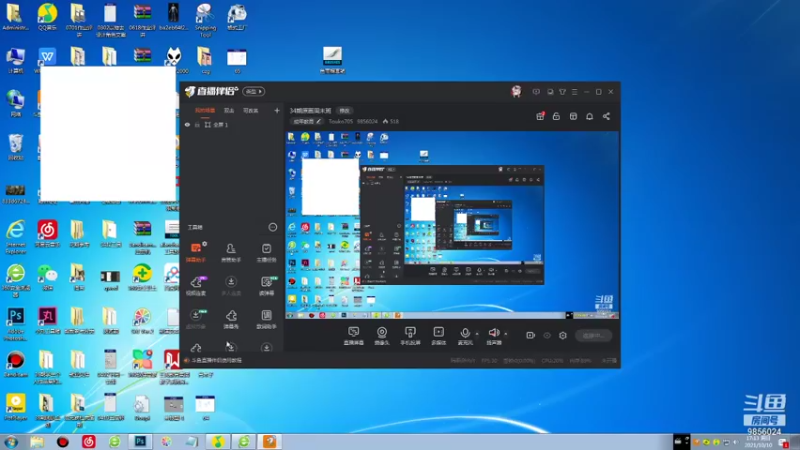Click the FPS readout in status bar
Image resolution: width=800 pixels, height=450 pixels.
pos(489,361)
